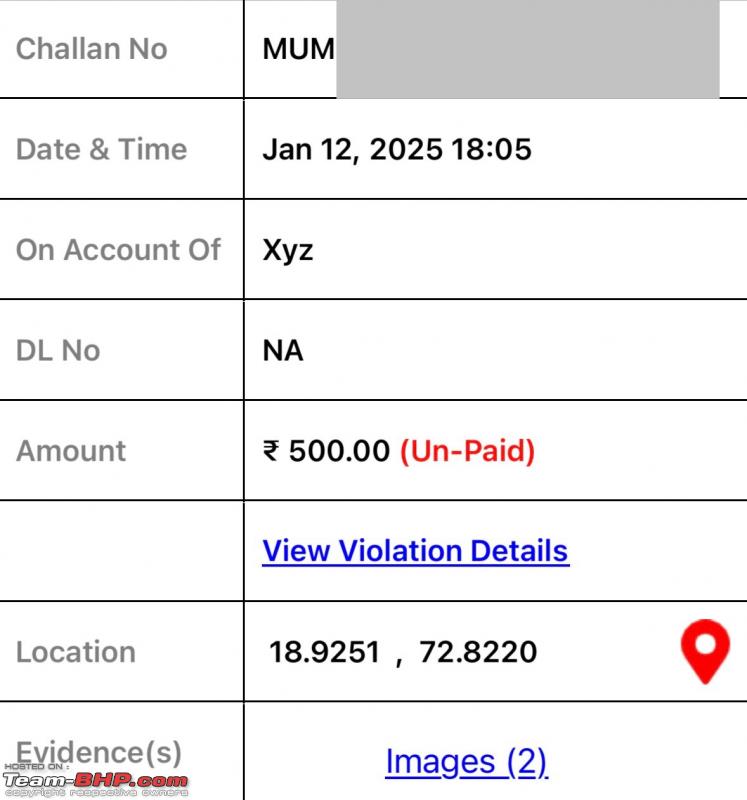This screenshot has height=800, width=747.
Task: Open View Violation Details link
Action: [x=416, y=551]
